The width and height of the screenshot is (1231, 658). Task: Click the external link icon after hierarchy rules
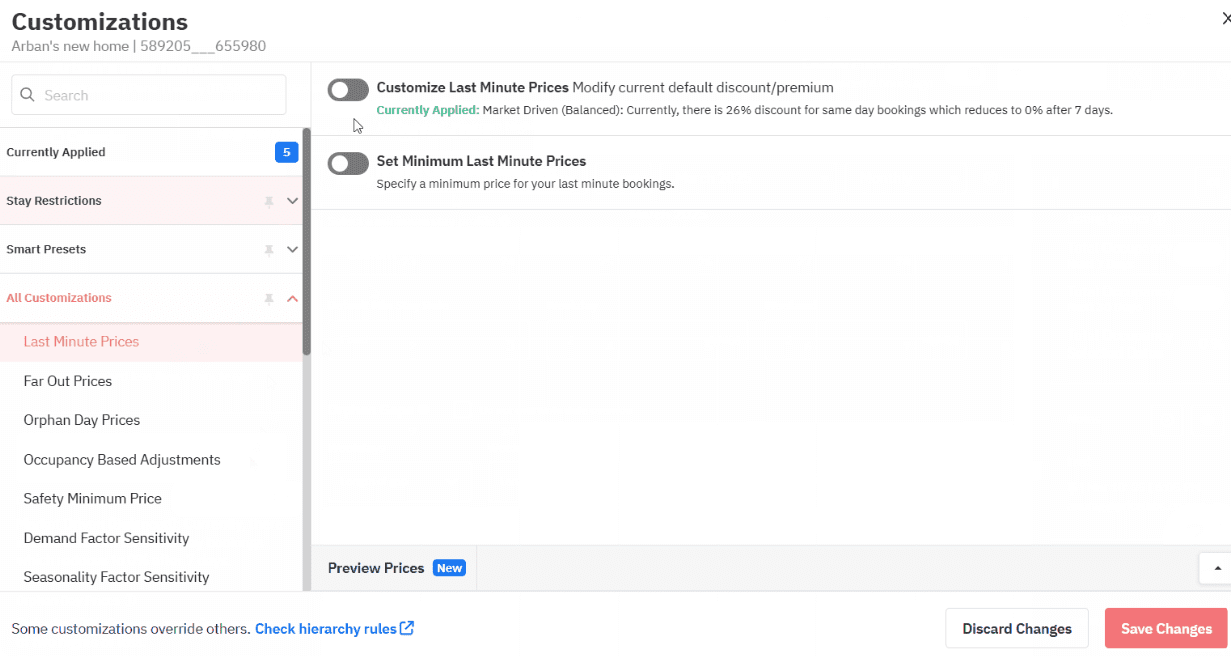pyautogui.click(x=406, y=628)
